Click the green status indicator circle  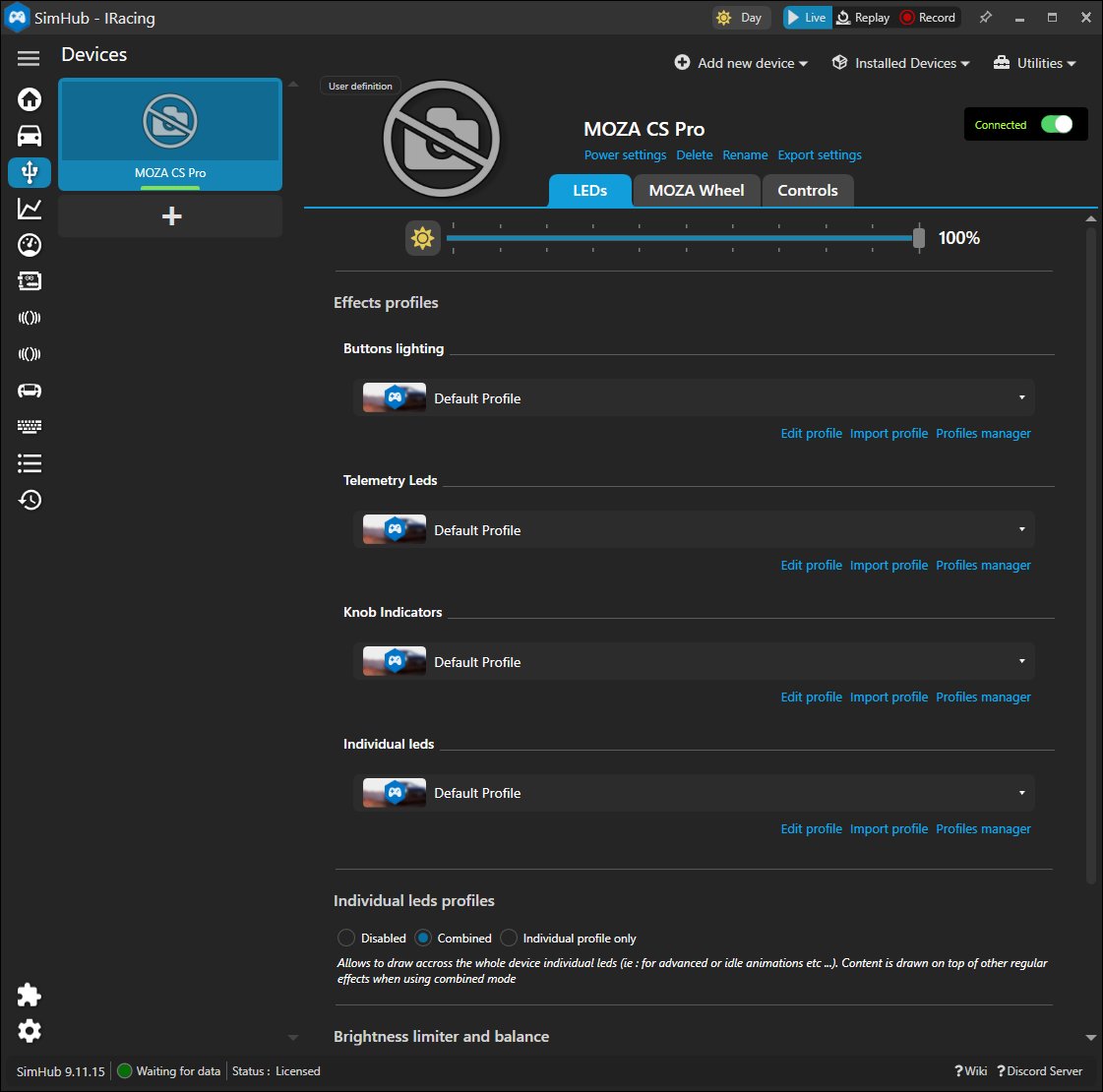click(x=125, y=1071)
